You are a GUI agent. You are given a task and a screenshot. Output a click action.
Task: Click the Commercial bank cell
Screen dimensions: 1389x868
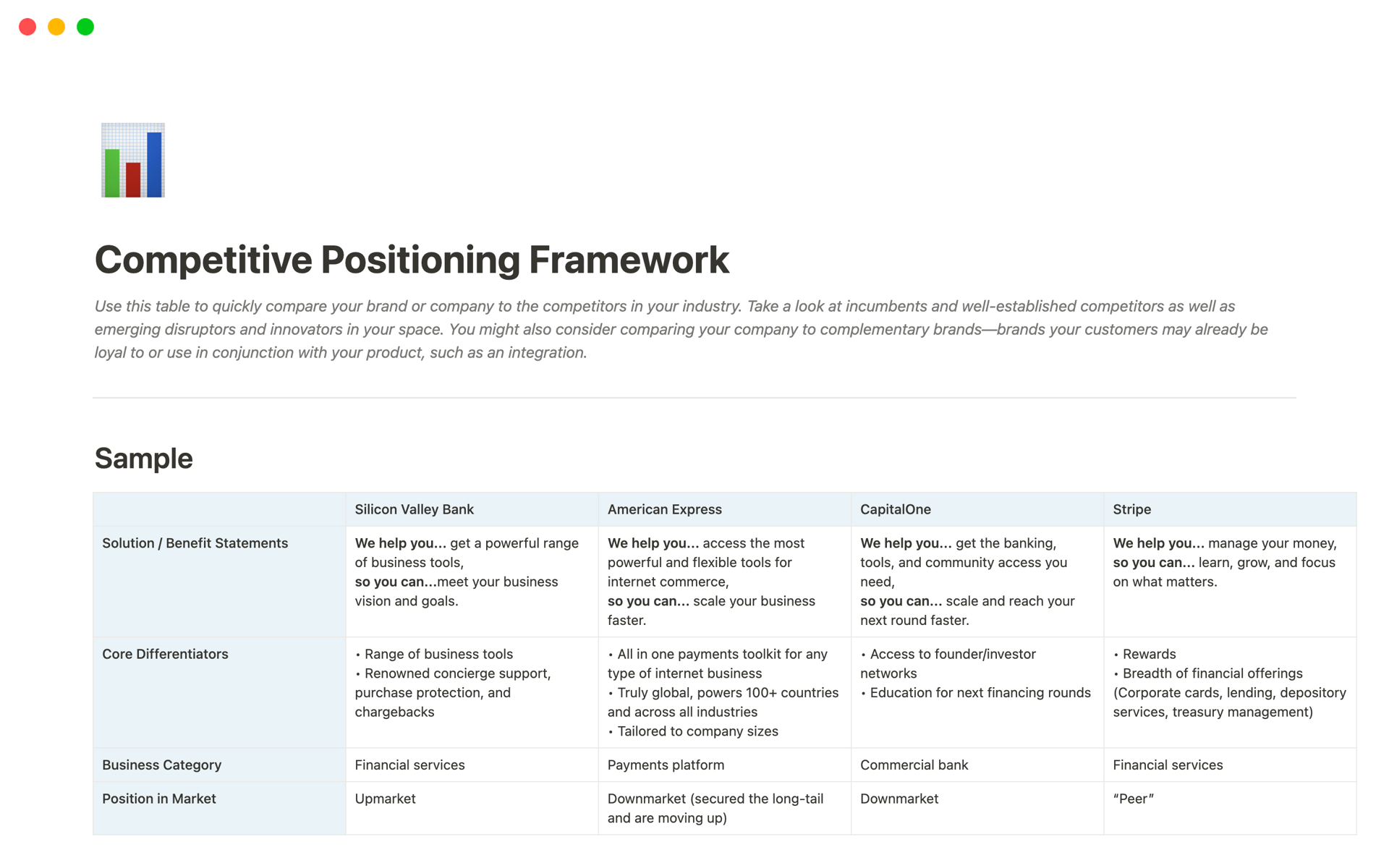[x=914, y=765]
